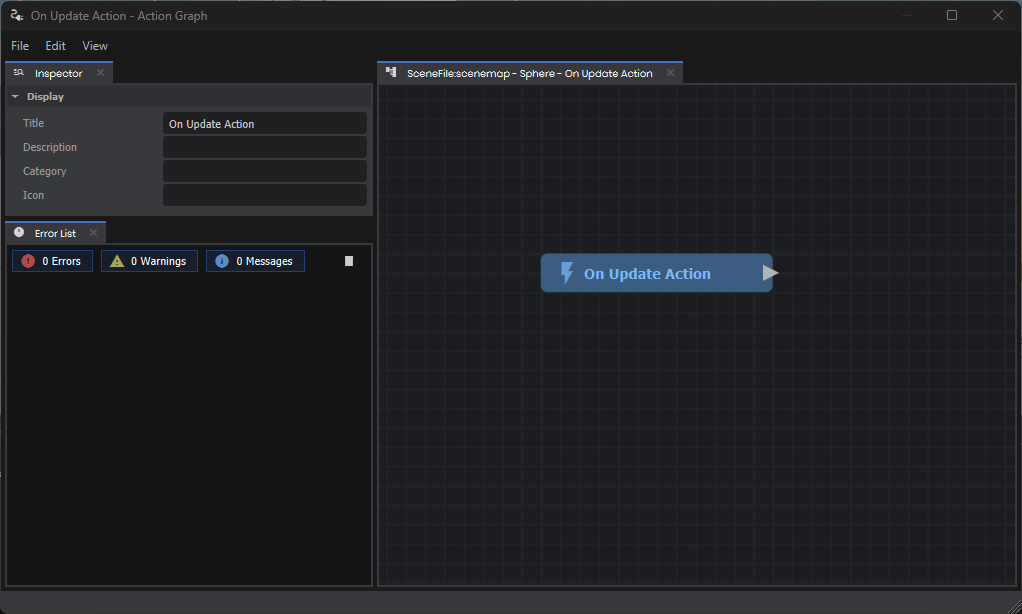Click the Action Graph app icon in title bar

pyautogui.click(x=15, y=15)
